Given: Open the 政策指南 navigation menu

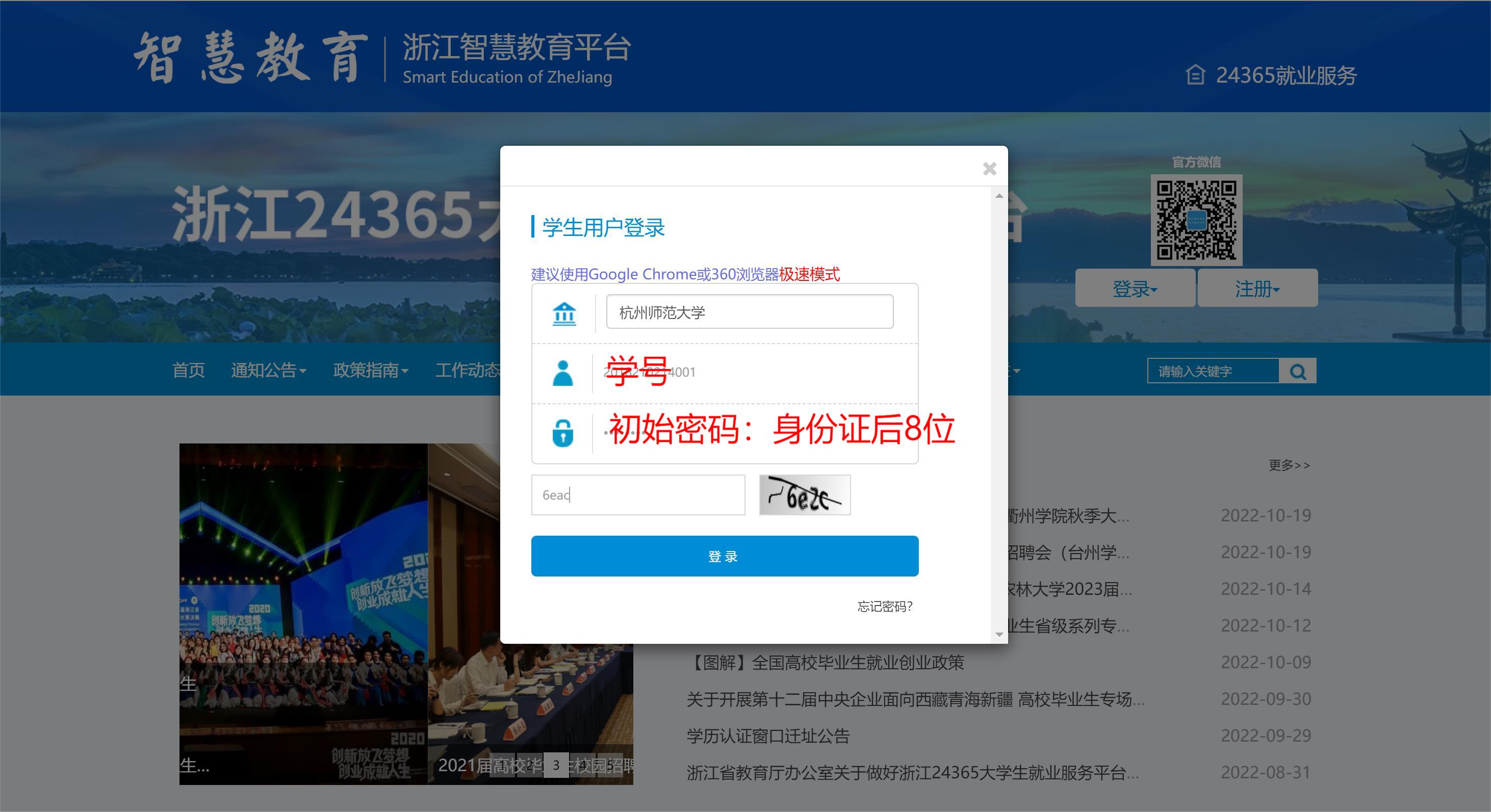Looking at the screenshot, I should (x=370, y=371).
